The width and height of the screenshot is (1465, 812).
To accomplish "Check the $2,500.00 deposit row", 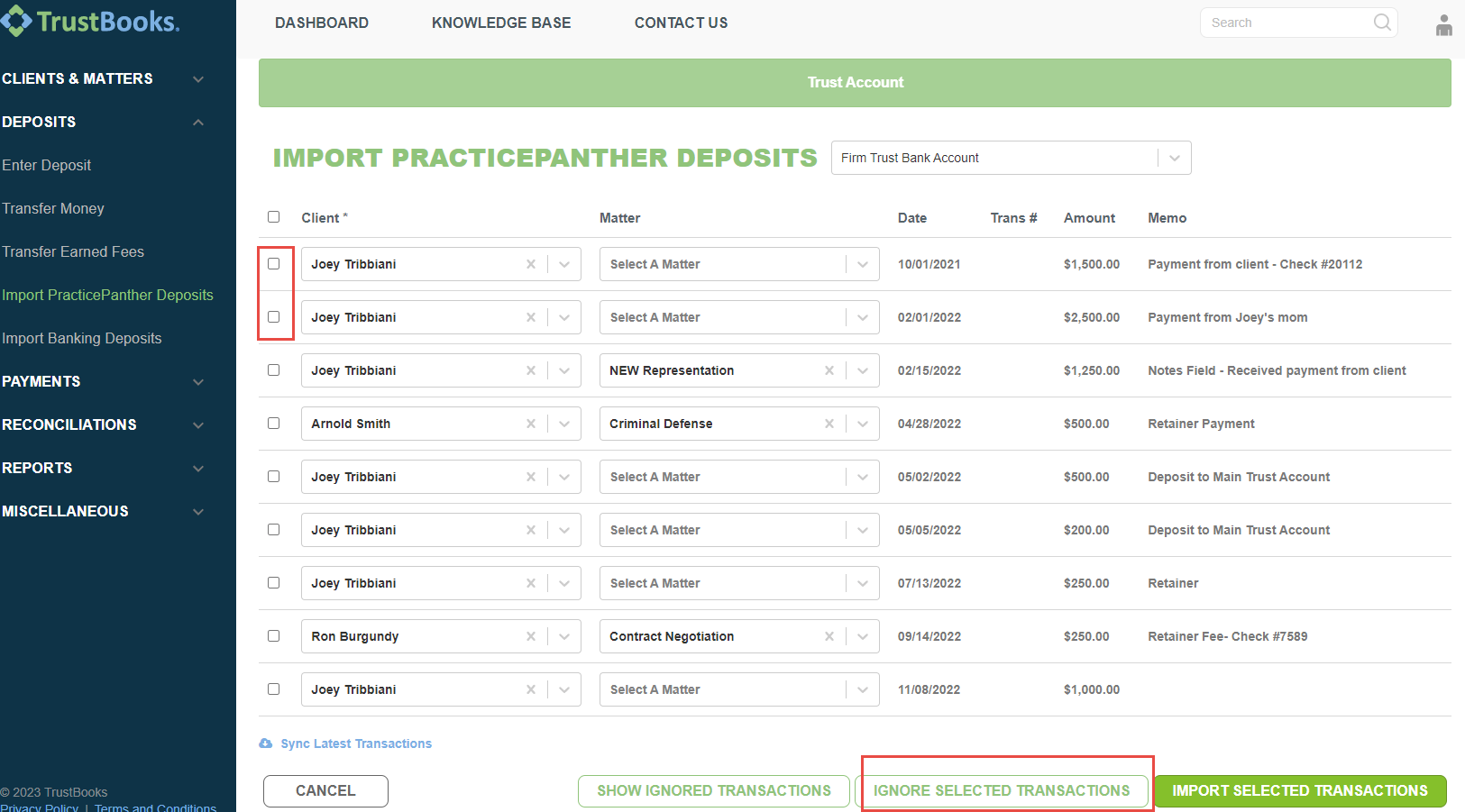I will click(x=274, y=316).
